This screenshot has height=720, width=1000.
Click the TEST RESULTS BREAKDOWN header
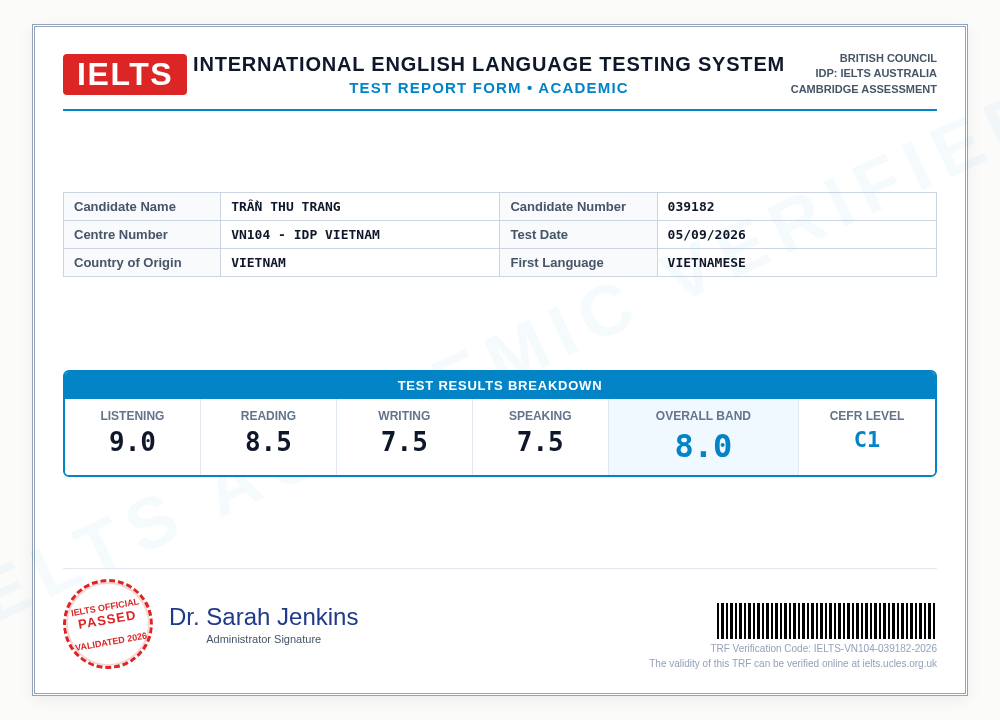(x=500, y=385)
